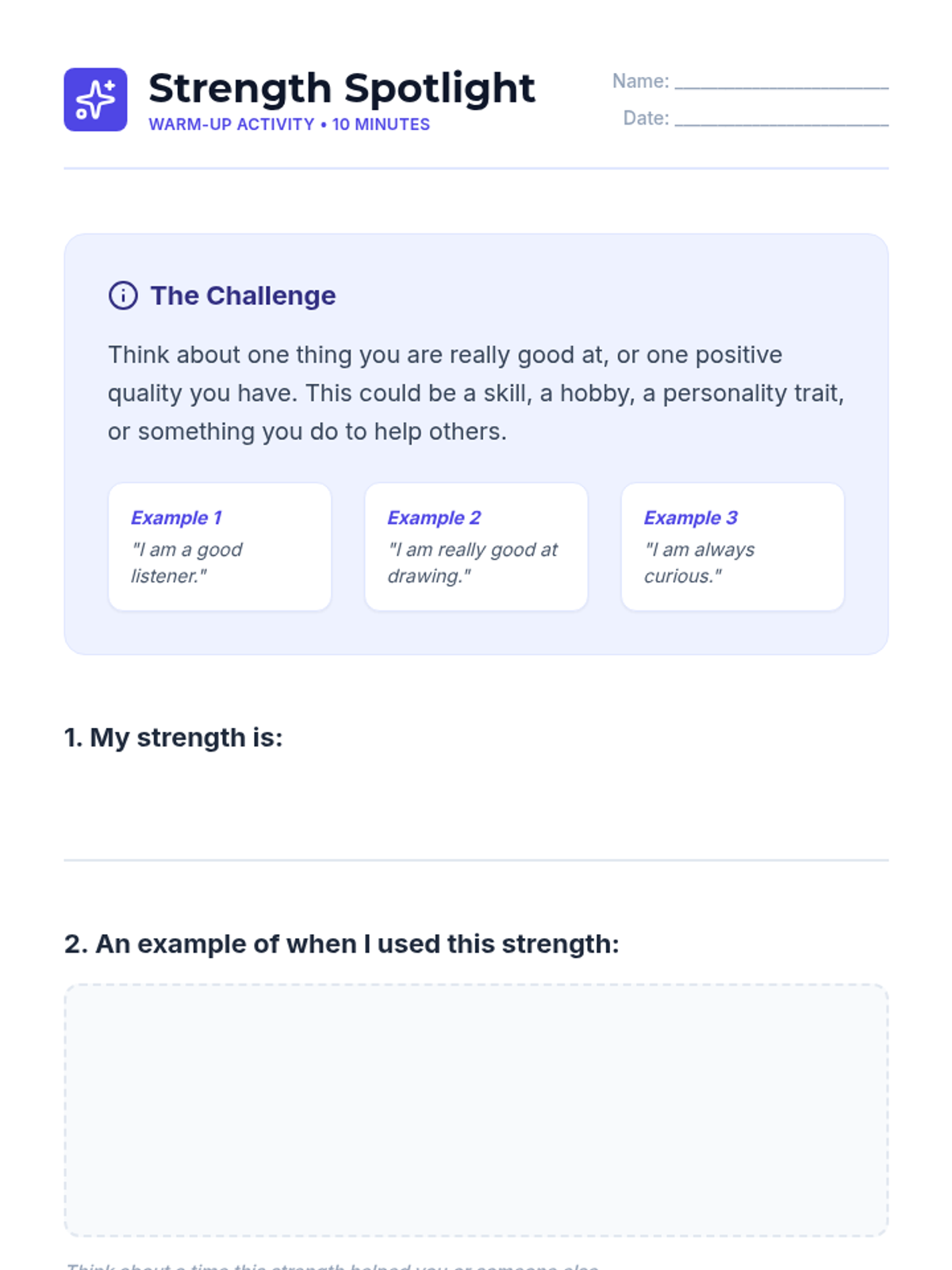Click the challenge description paragraph
Image resolution: width=952 pixels, height=1270 pixels.
pos(476,393)
